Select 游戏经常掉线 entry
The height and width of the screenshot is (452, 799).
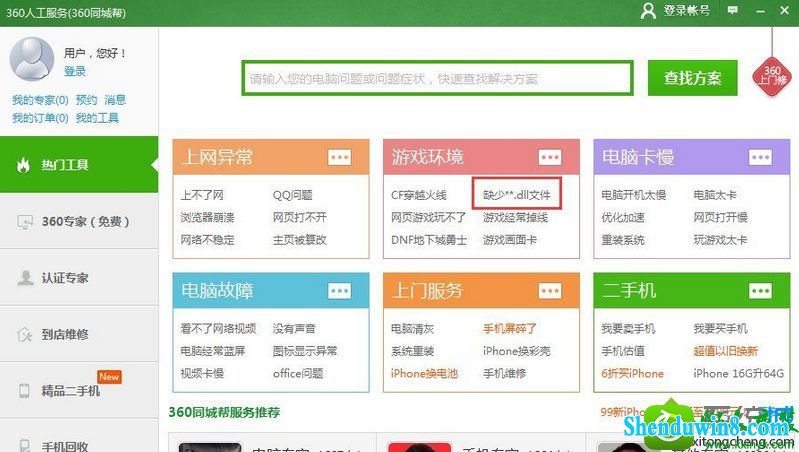(x=515, y=218)
